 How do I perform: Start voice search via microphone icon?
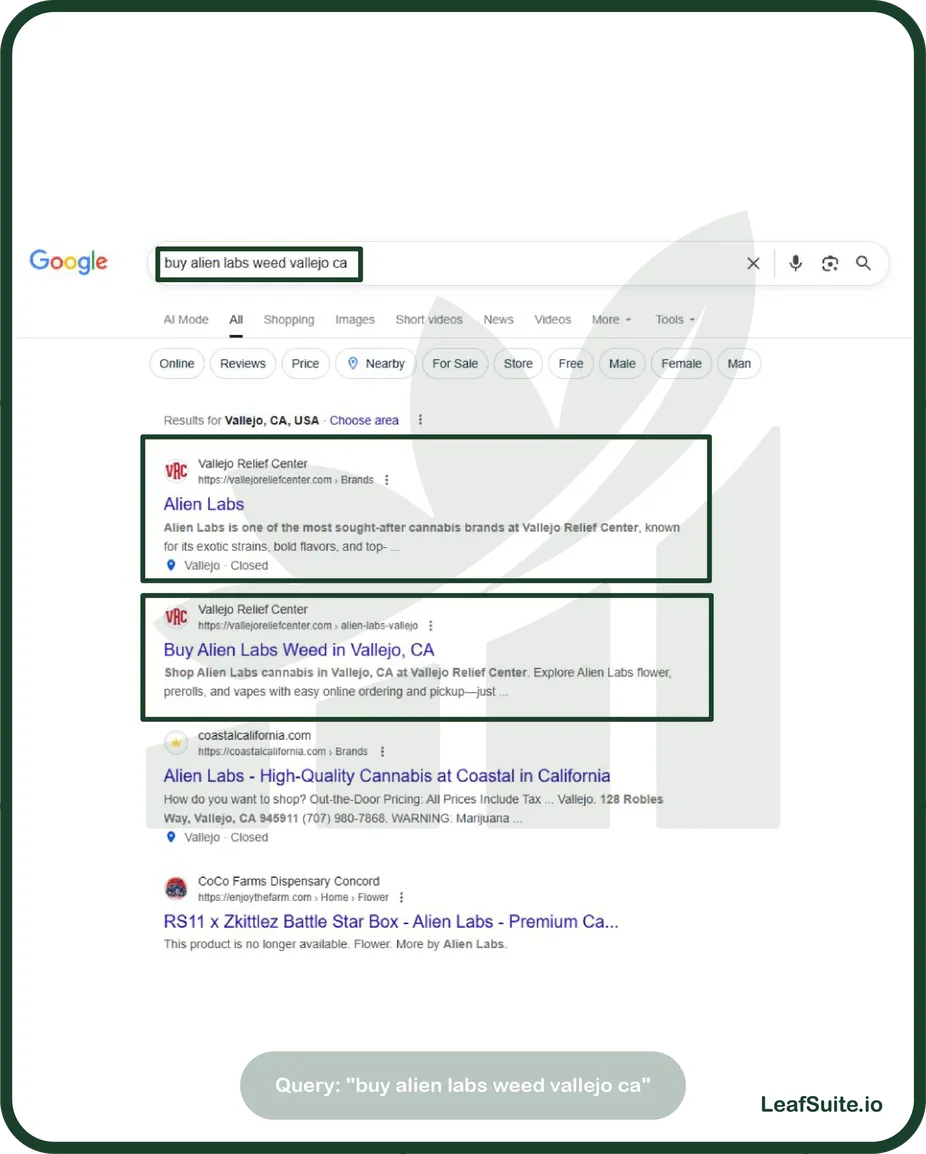click(x=796, y=263)
